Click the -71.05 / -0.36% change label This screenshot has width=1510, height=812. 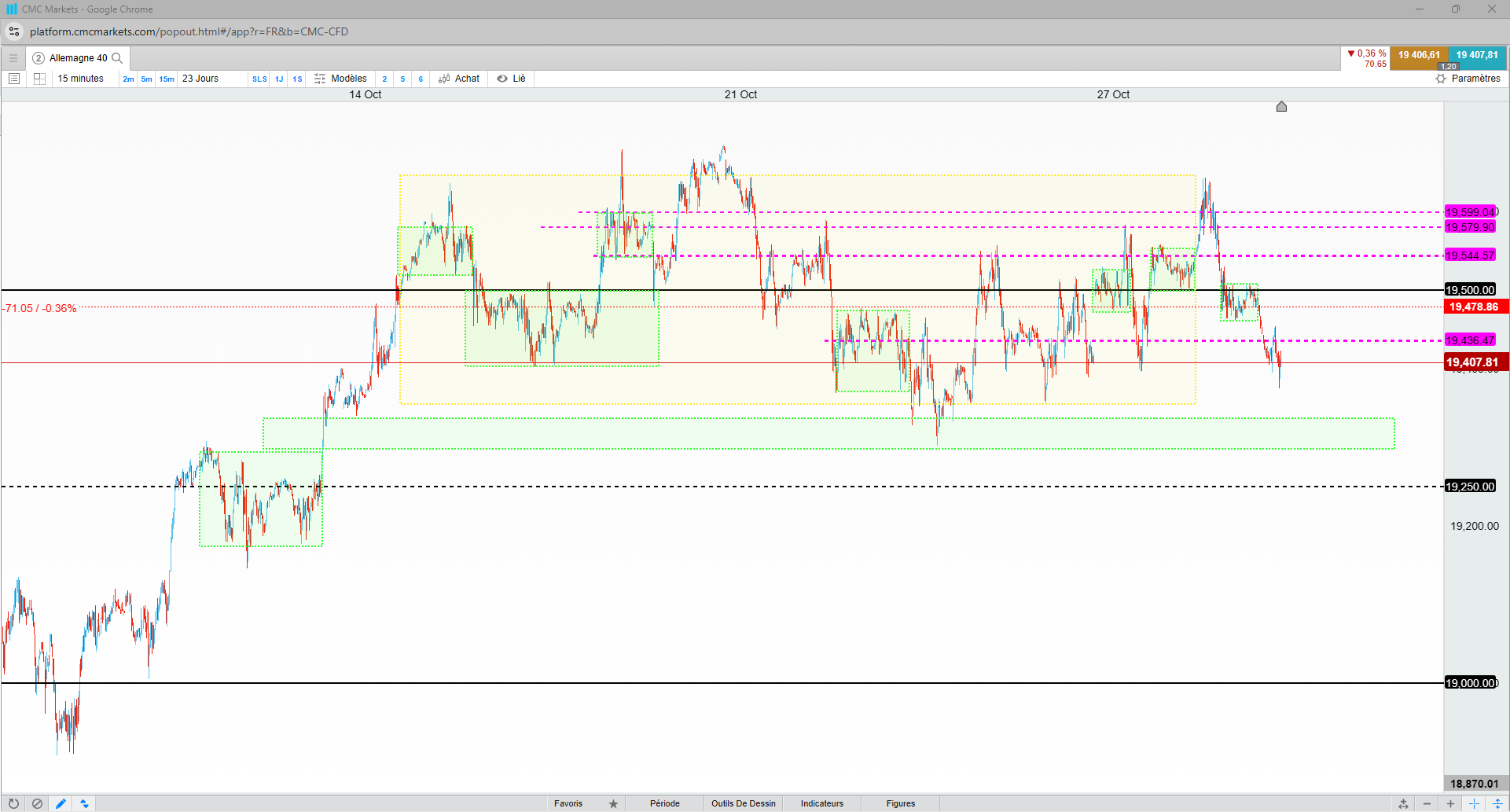pos(40,308)
